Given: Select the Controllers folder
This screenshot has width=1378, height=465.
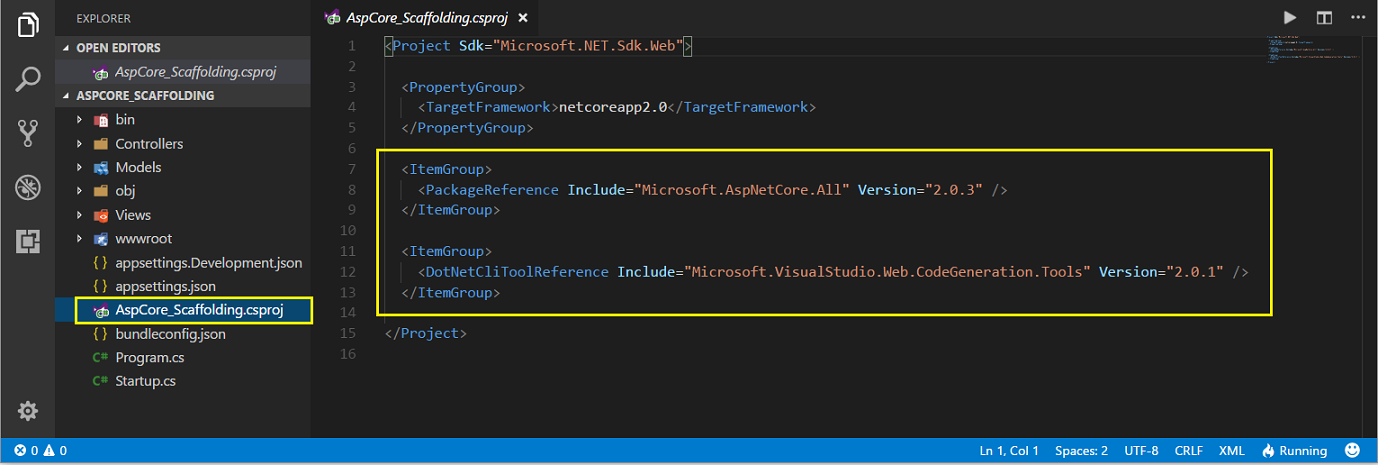Looking at the screenshot, I should coord(184,144).
